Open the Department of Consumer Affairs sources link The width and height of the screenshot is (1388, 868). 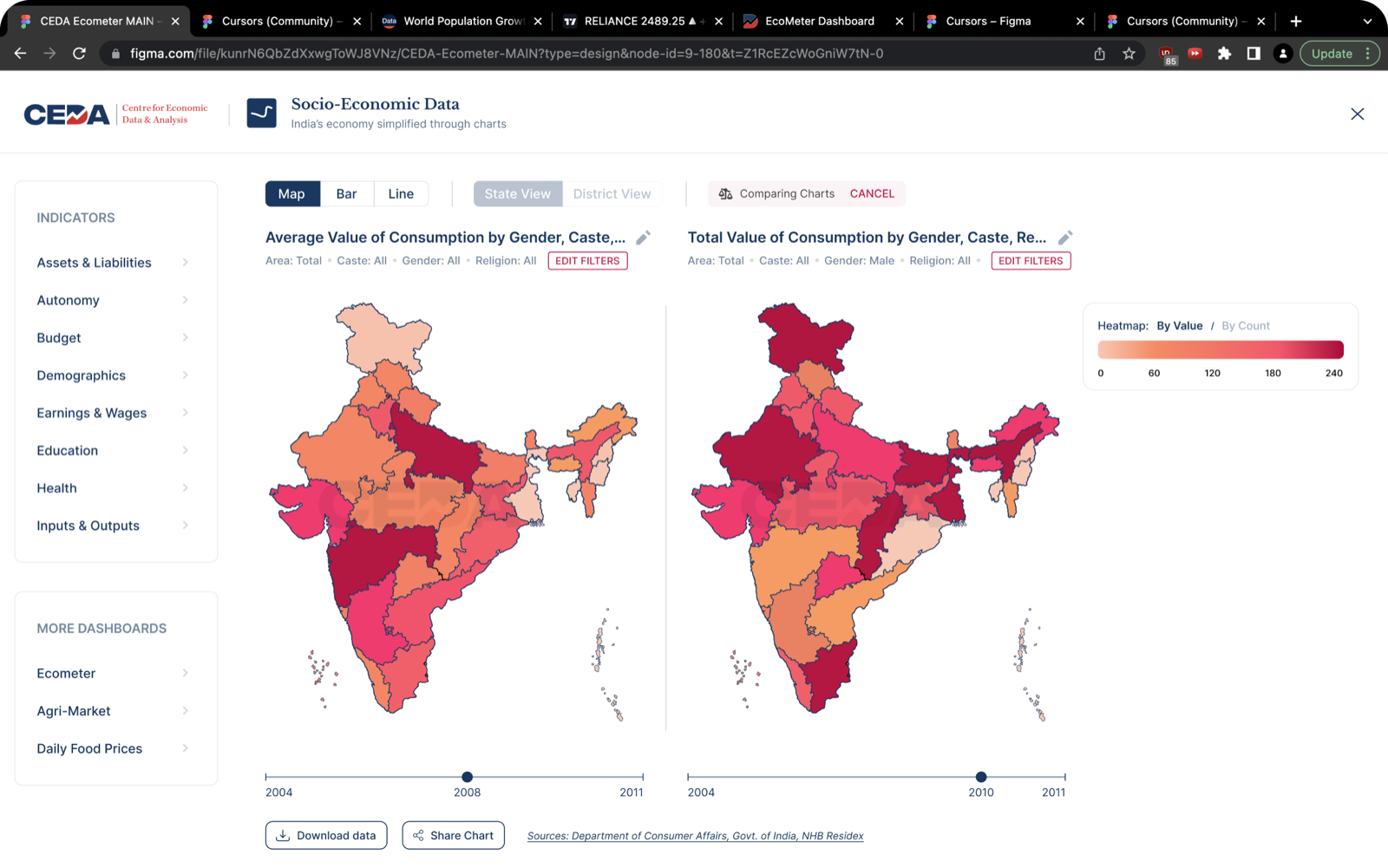click(x=695, y=836)
